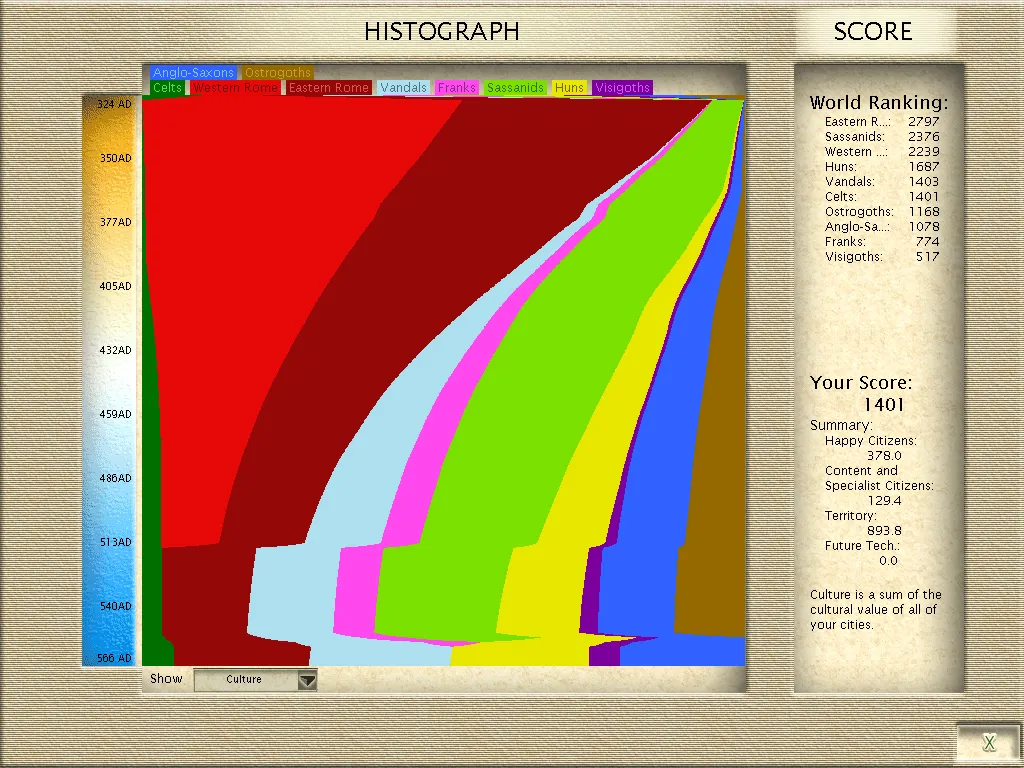Image resolution: width=1024 pixels, height=768 pixels.
Task: Click the Your Score heading
Action: point(861,383)
